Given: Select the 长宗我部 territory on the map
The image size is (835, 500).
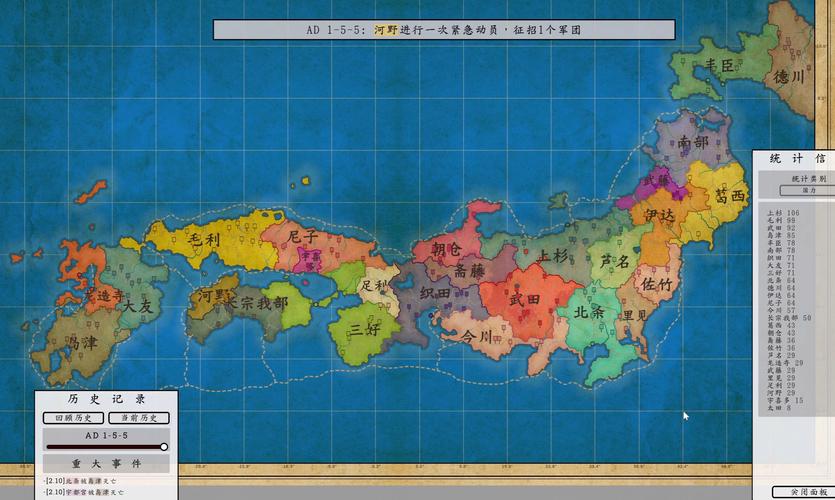Looking at the screenshot, I should pyautogui.click(x=258, y=304).
